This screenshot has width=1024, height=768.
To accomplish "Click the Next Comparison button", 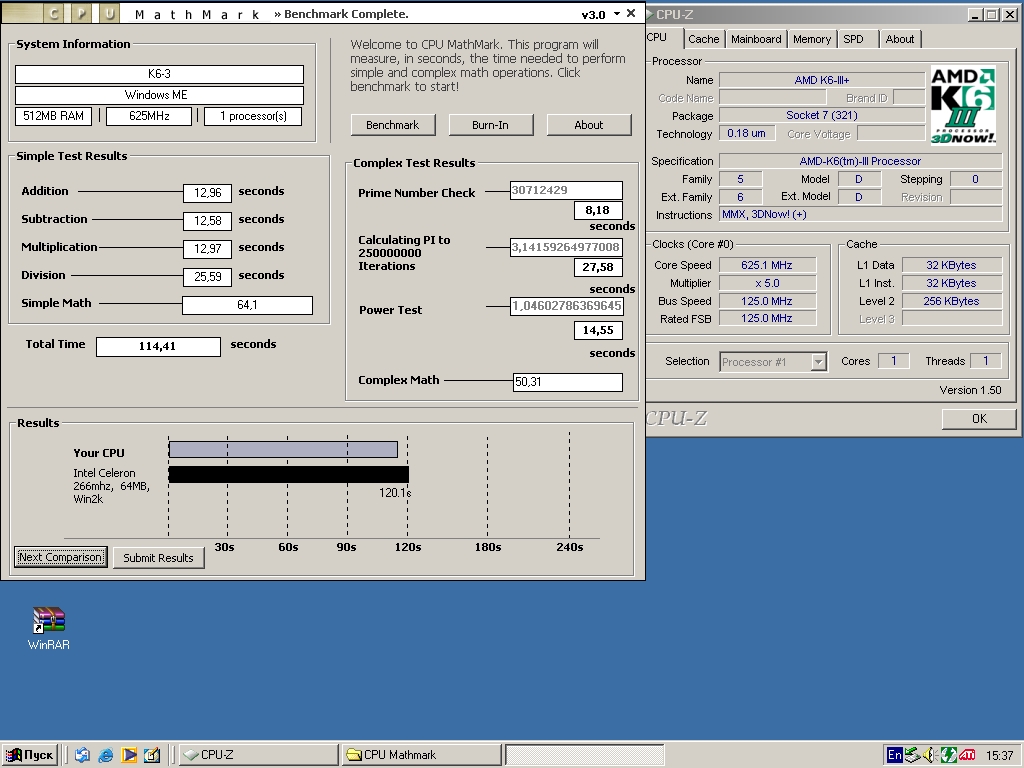I will [61, 557].
